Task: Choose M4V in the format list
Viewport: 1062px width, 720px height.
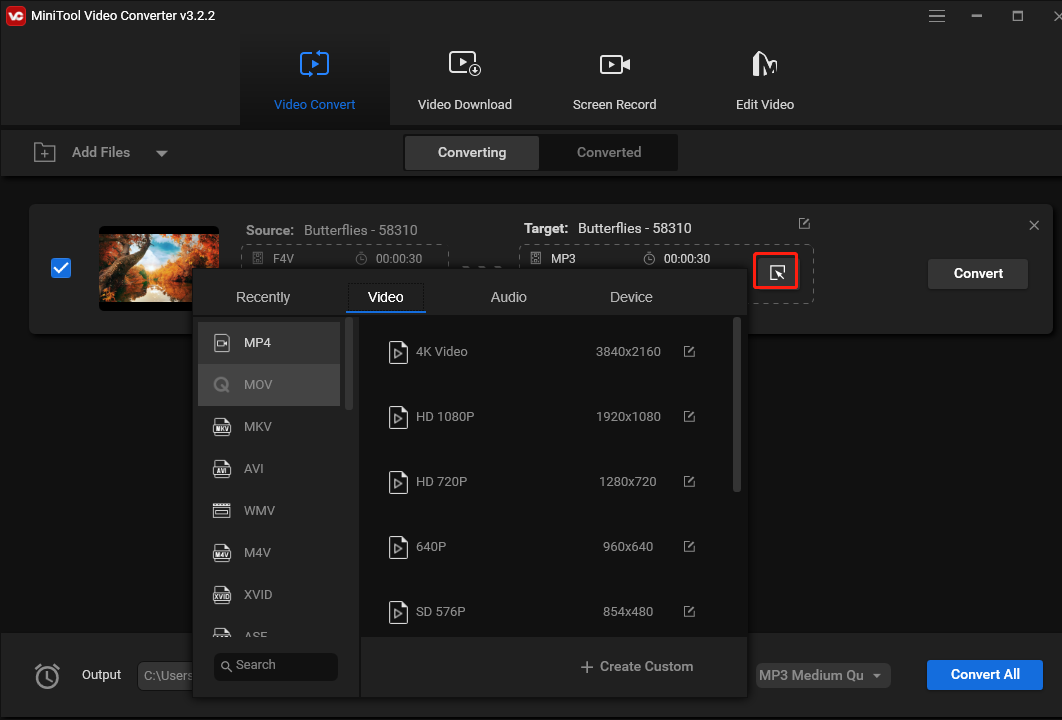Action: [x=269, y=553]
